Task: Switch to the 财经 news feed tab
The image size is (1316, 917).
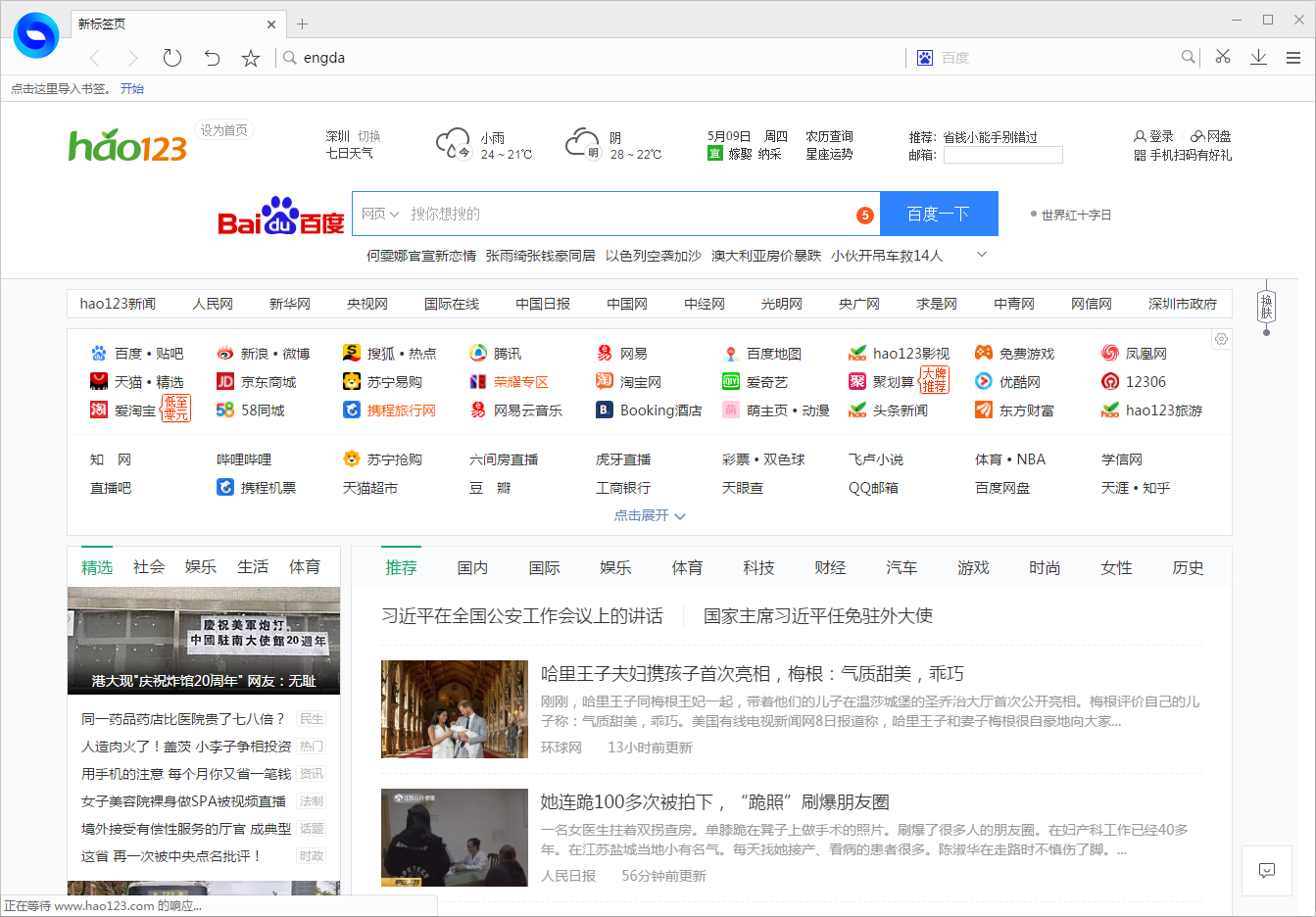Action: click(x=829, y=566)
